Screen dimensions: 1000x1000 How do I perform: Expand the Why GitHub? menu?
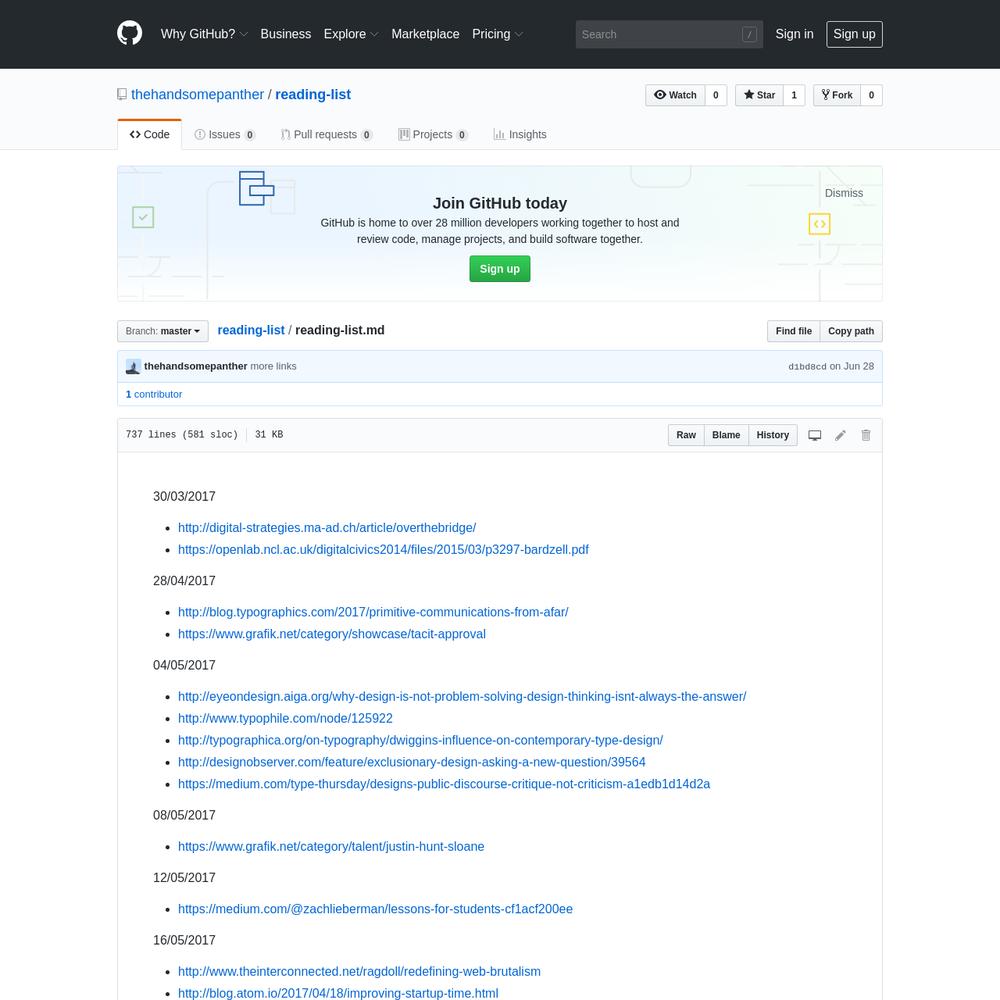coord(204,34)
